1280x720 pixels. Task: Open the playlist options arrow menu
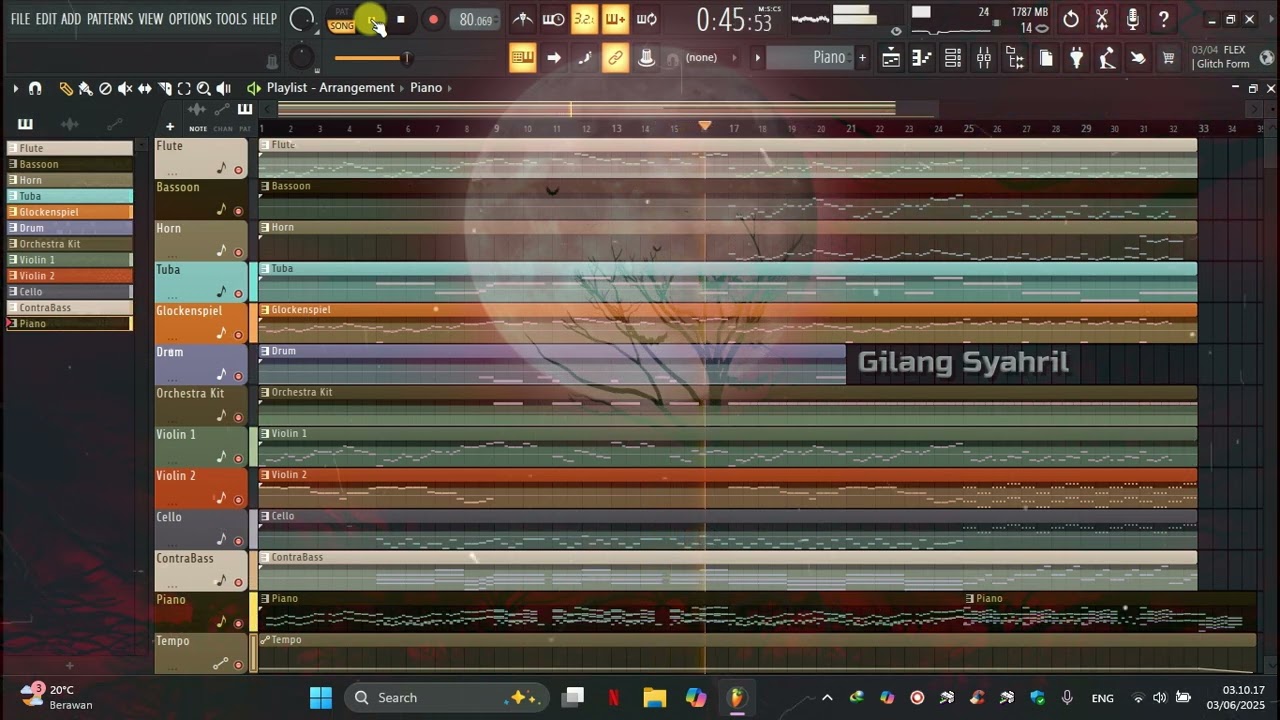[x=16, y=89]
